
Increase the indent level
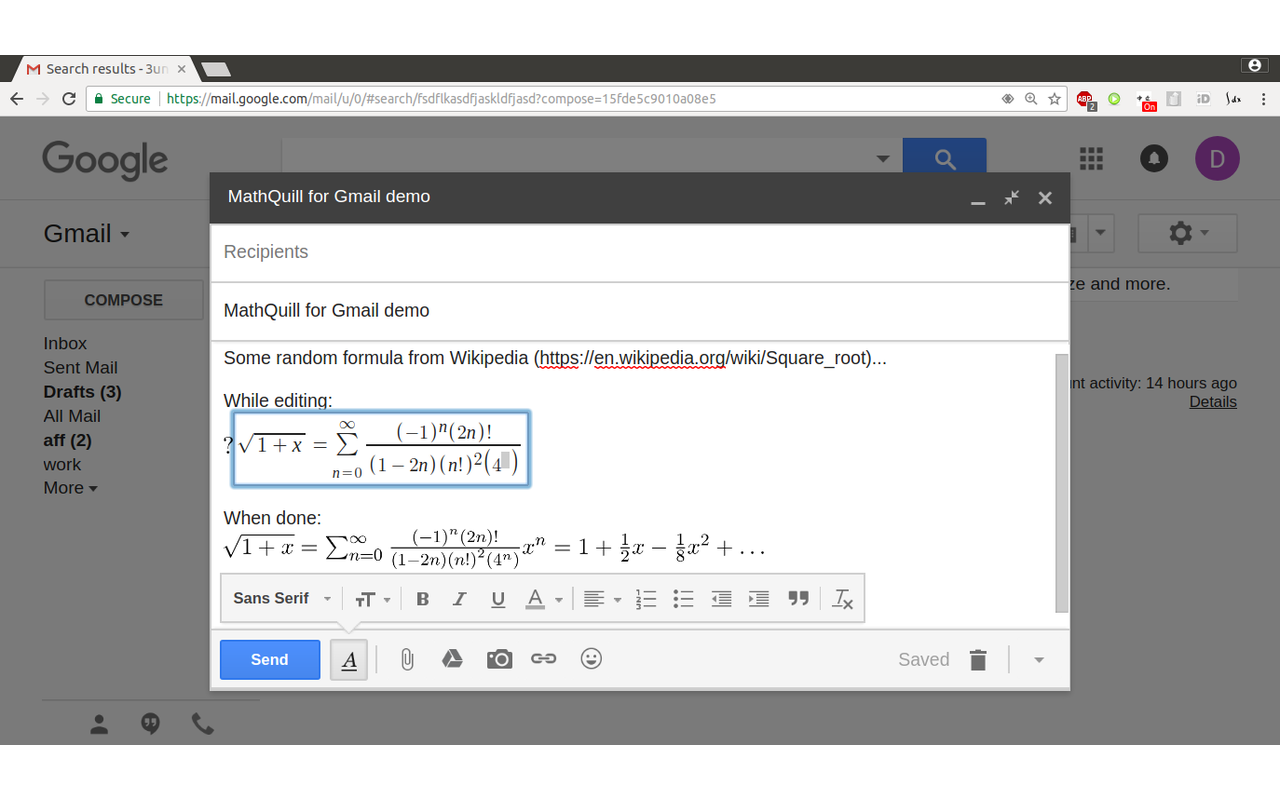pos(759,599)
